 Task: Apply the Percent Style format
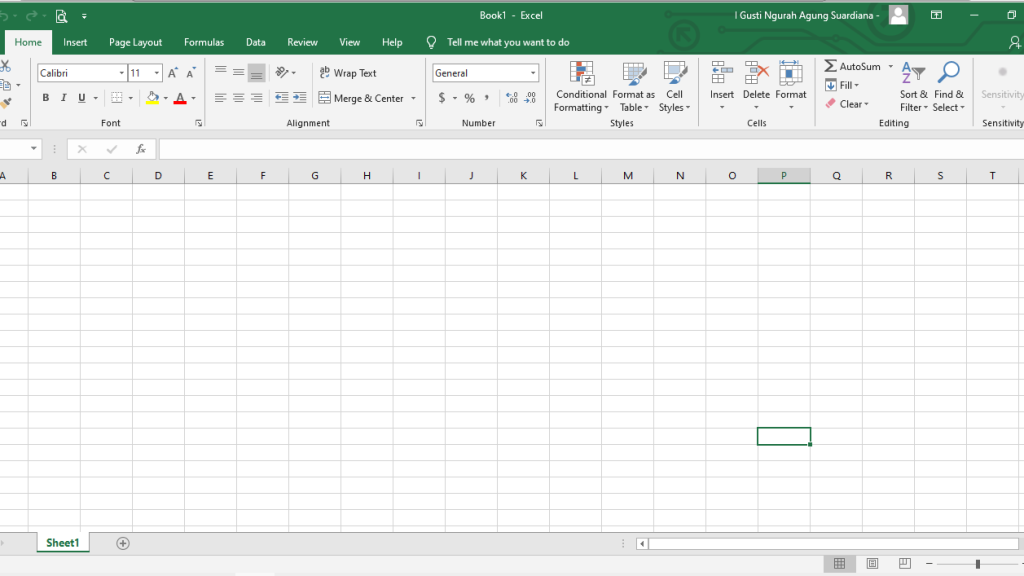[468, 97]
